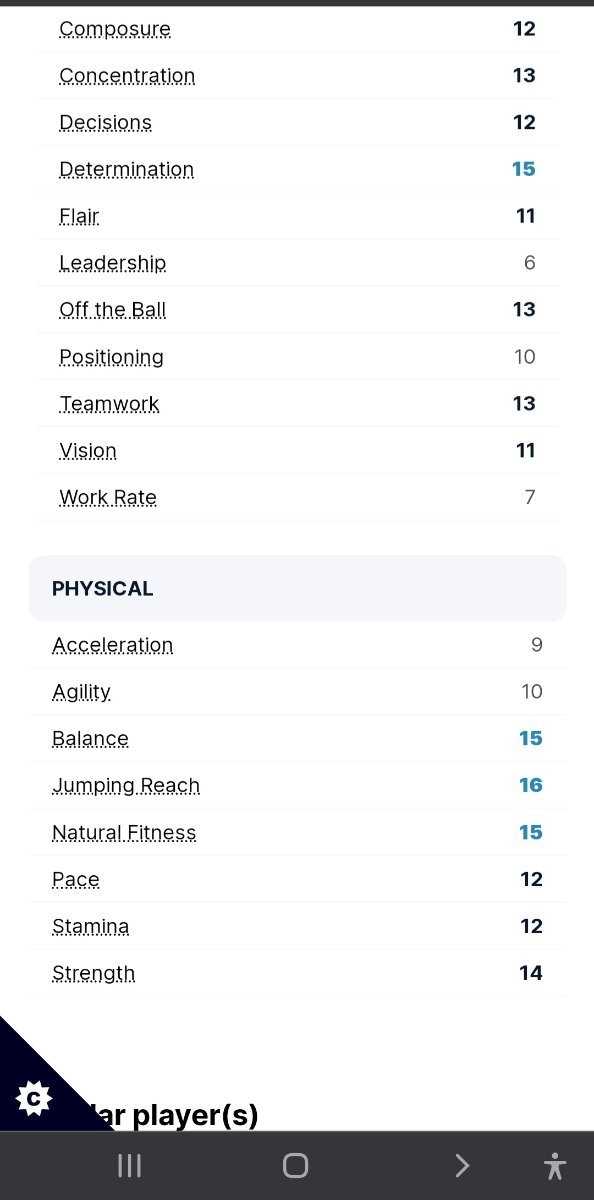594x1200 pixels.
Task: Open the cookie settings gear icon
Action: pos(34,1099)
